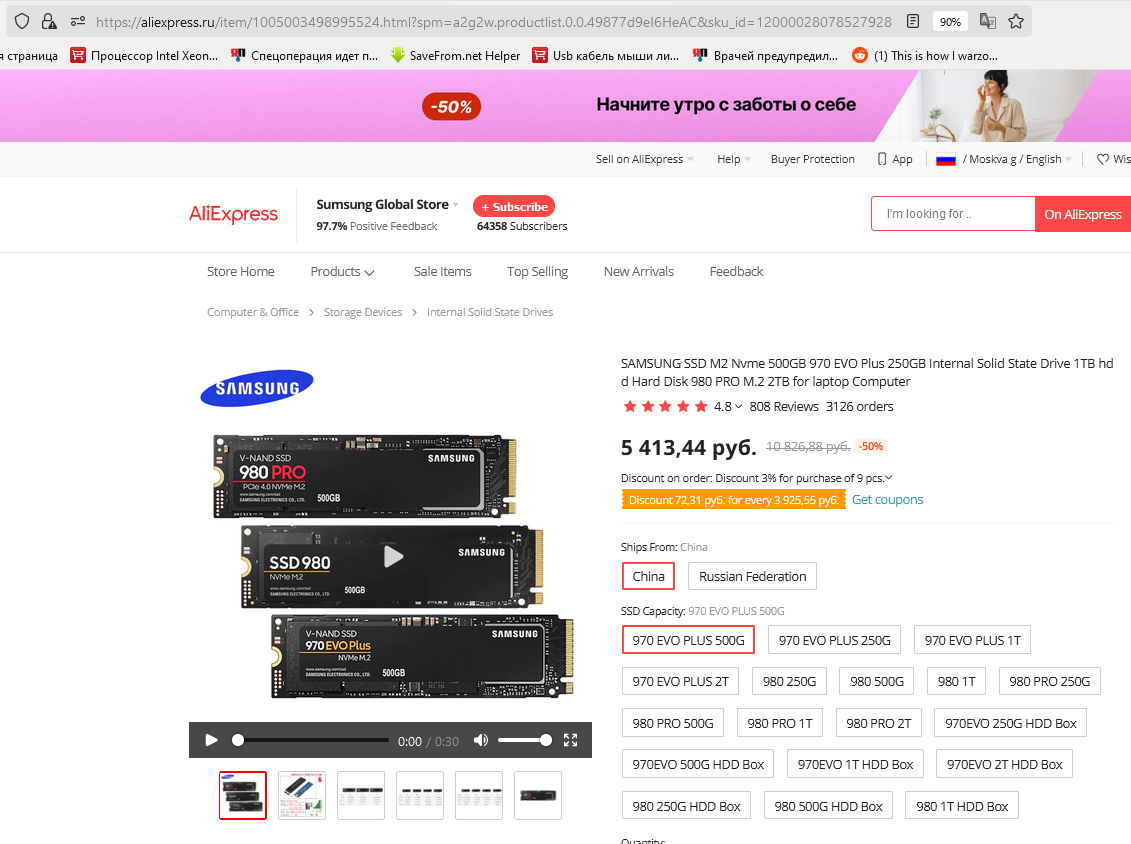Expand the discount on order details
The width and height of the screenshot is (1131, 844).
click(889, 478)
